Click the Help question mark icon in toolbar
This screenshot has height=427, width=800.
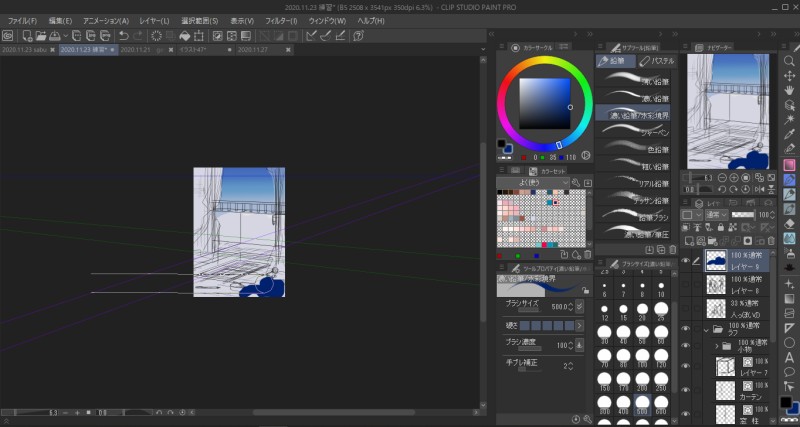358,36
